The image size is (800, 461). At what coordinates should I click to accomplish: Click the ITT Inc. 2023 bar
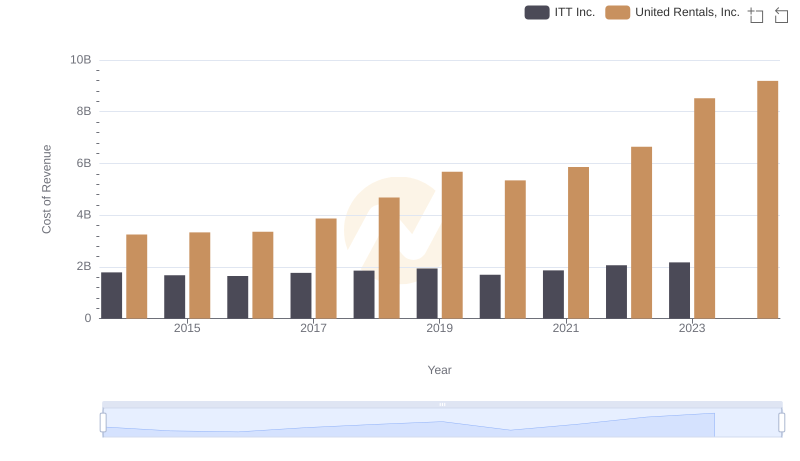tap(679, 290)
